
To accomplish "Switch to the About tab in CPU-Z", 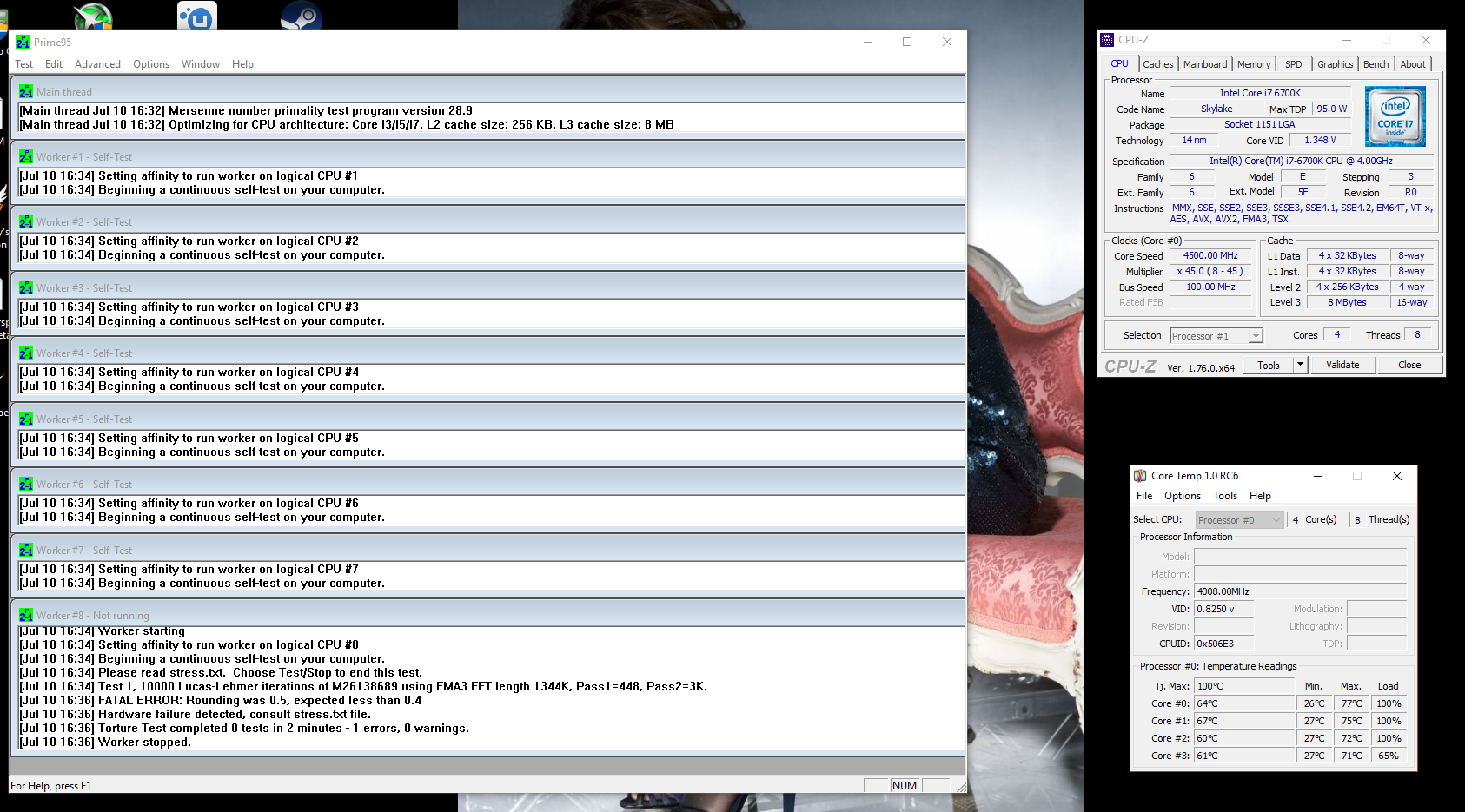I will (x=1413, y=64).
